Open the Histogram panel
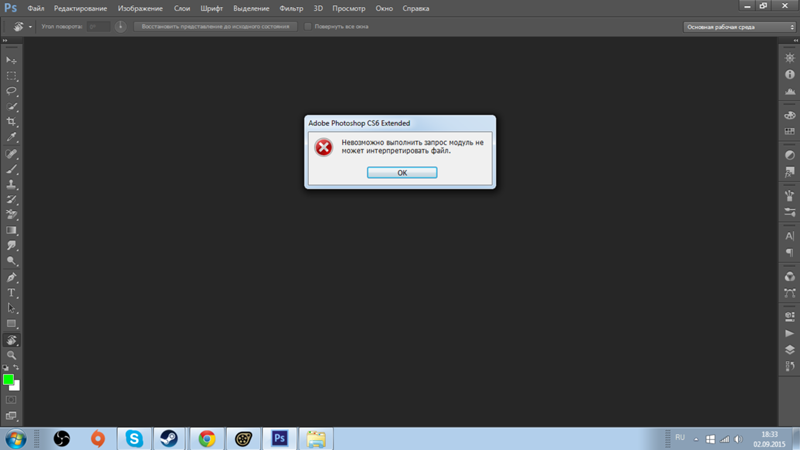 (790, 91)
